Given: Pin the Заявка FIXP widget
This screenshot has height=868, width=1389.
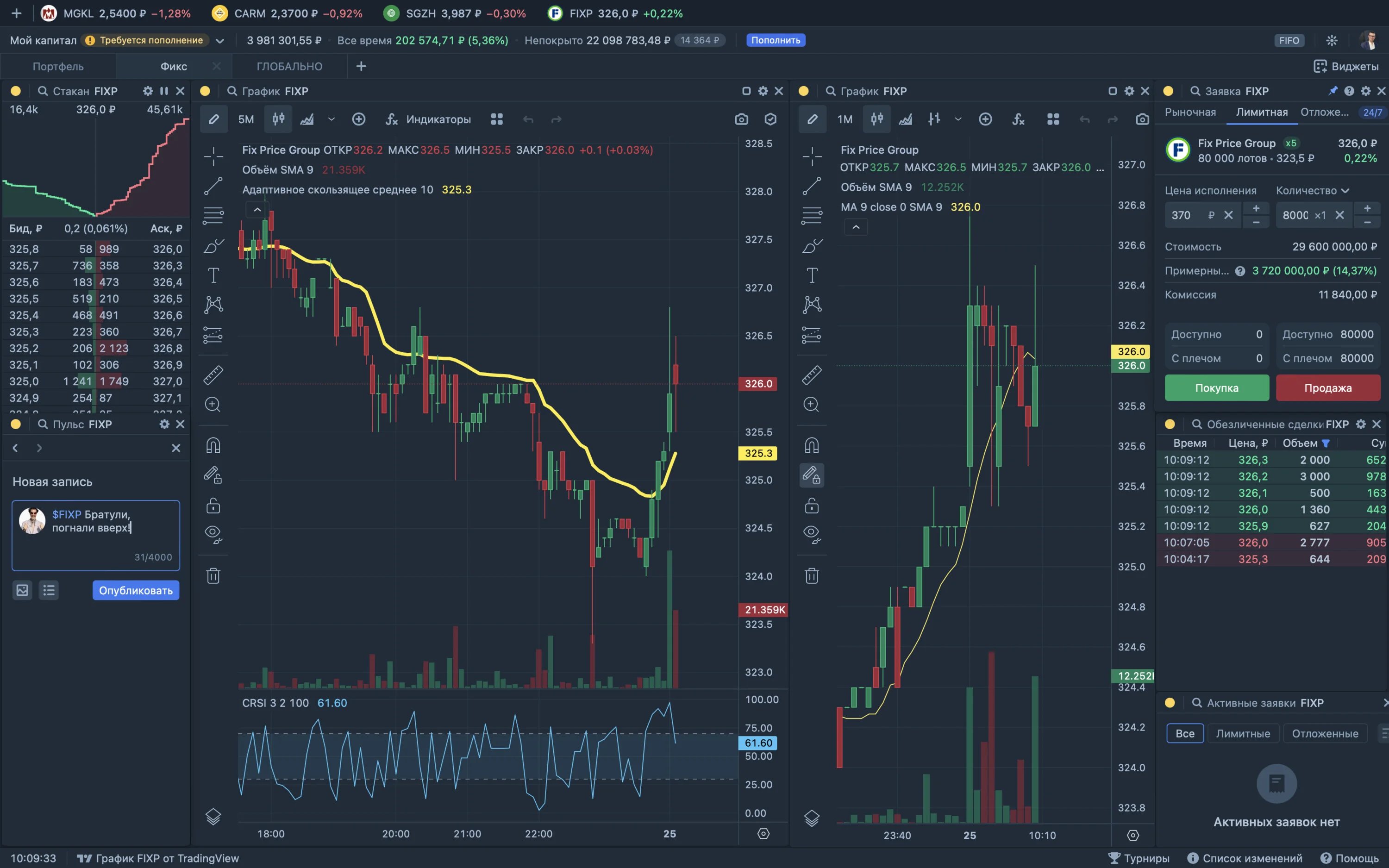Looking at the screenshot, I should point(1333,91).
